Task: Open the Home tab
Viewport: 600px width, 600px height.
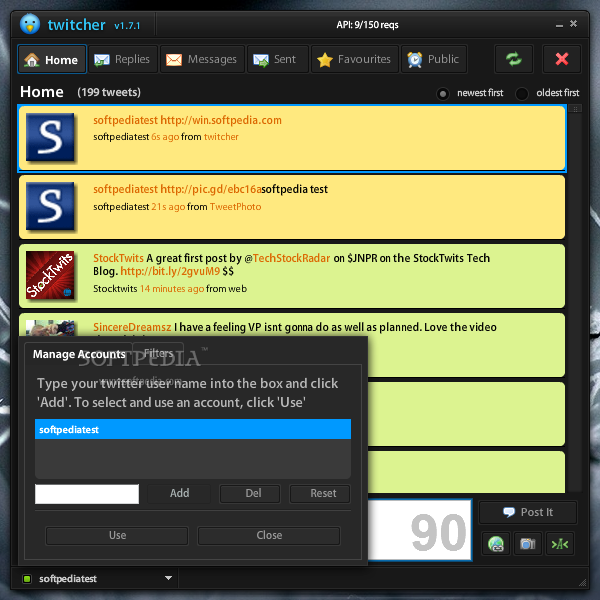Action: tap(52, 59)
